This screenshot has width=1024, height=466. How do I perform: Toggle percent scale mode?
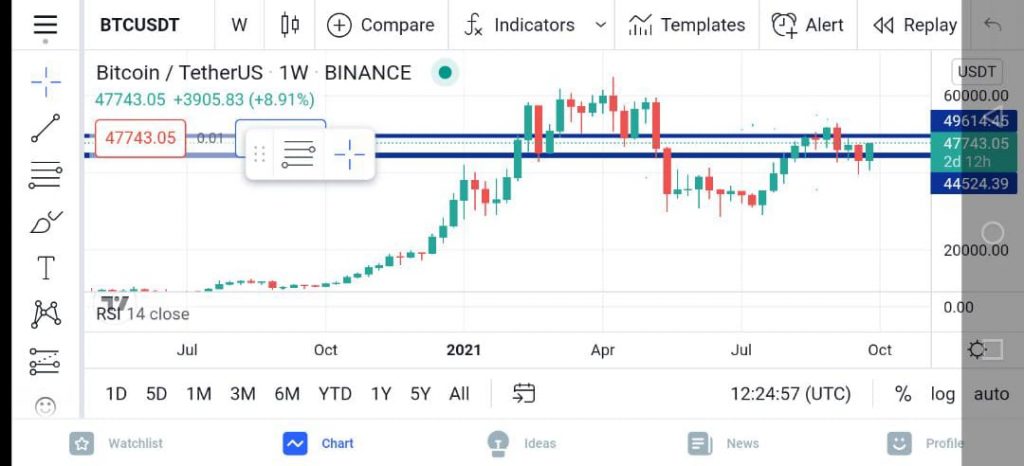[903, 394]
